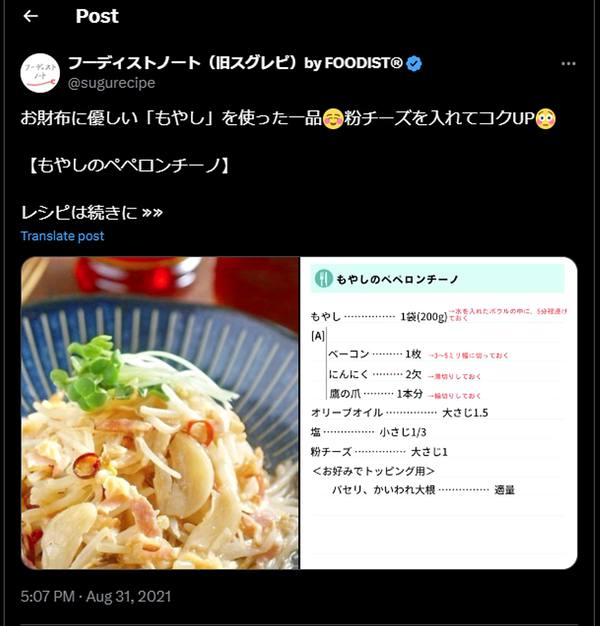This screenshot has width=600, height=626.
Task: Click the Translate post link
Action: [x=62, y=236]
